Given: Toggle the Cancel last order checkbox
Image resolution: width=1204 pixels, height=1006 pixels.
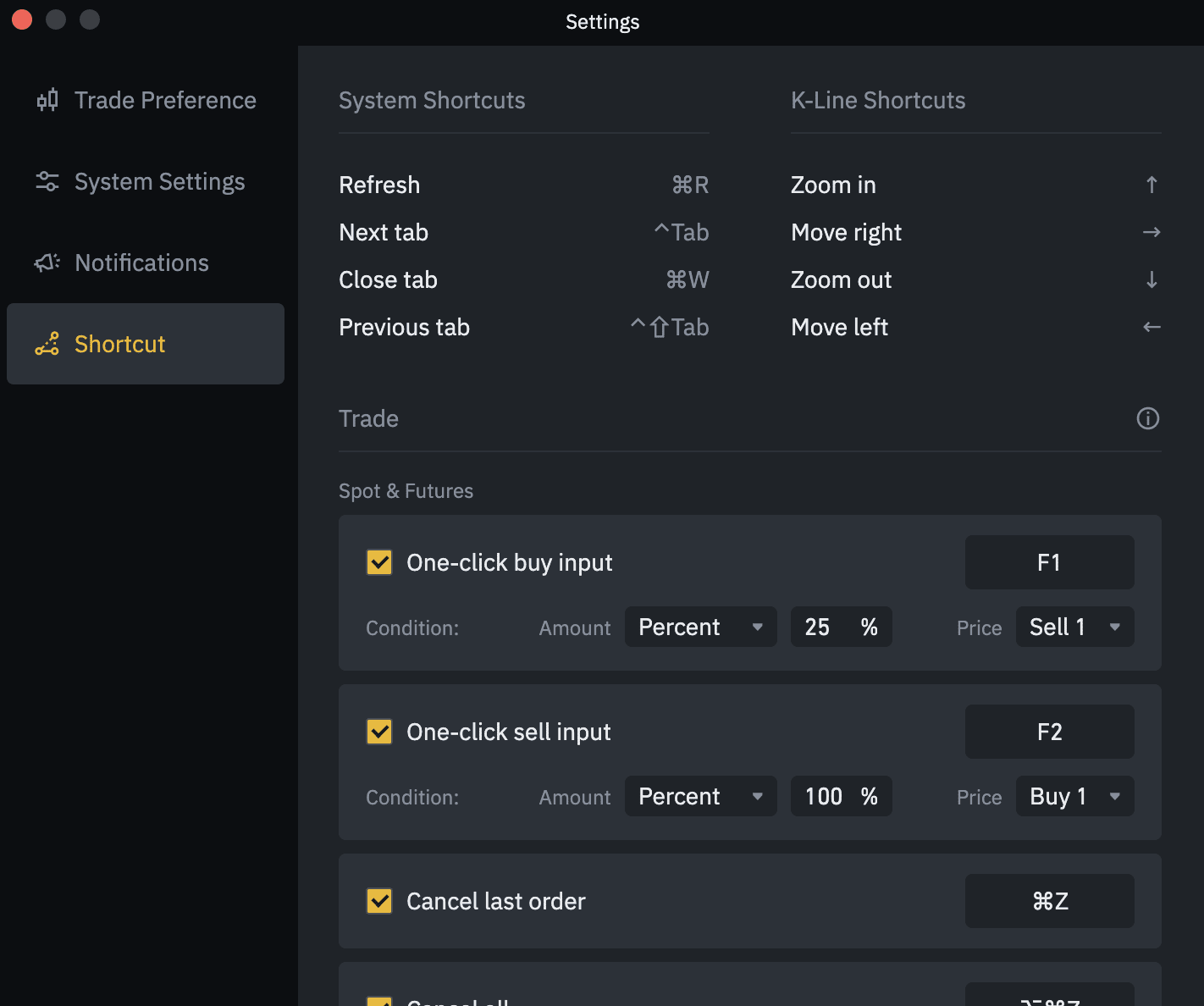Looking at the screenshot, I should click(379, 901).
